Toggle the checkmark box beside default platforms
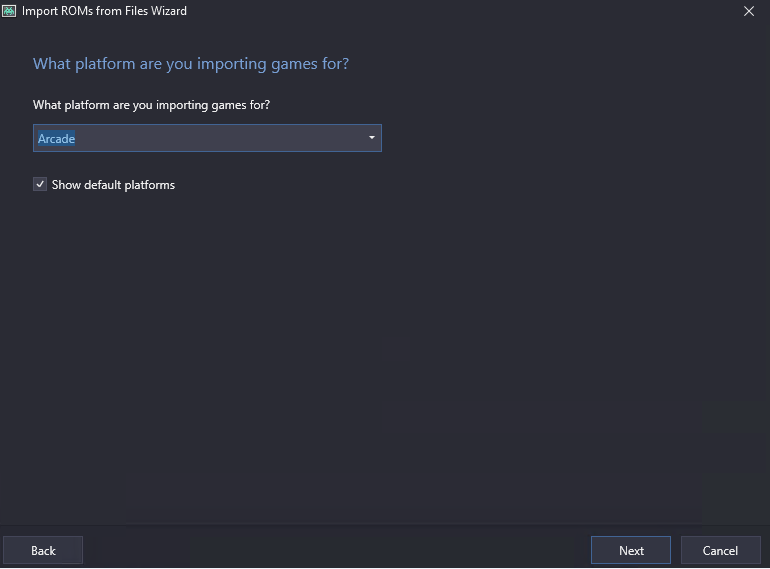 pos(40,184)
